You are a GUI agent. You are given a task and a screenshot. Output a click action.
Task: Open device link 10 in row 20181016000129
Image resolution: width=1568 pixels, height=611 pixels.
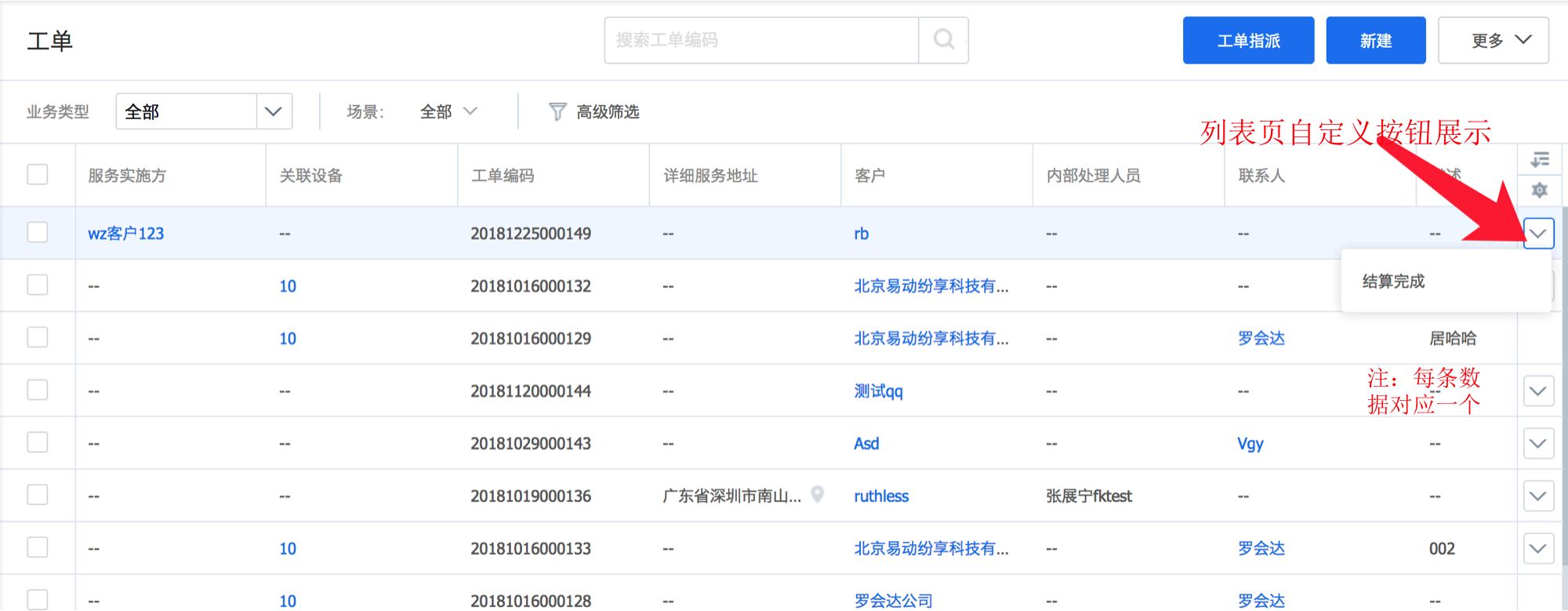pos(288,339)
